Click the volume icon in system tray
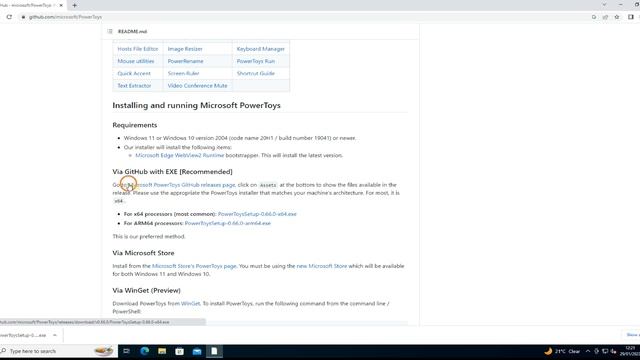Image resolution: width=640 pixels, height=360 pixels. click(613, 351)
